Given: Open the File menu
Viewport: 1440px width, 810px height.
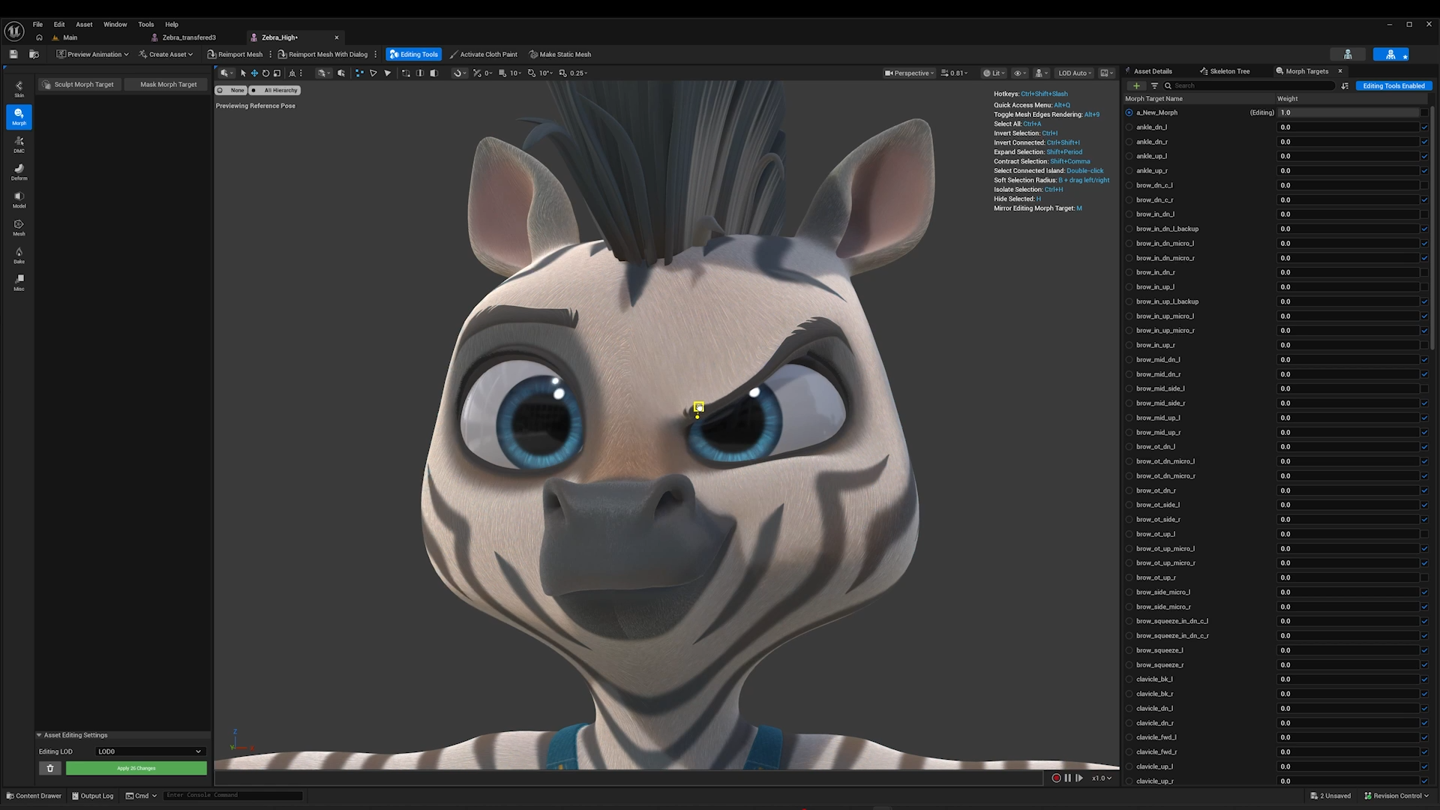Looking at the screenshot, I should click(x=38, y=24).
